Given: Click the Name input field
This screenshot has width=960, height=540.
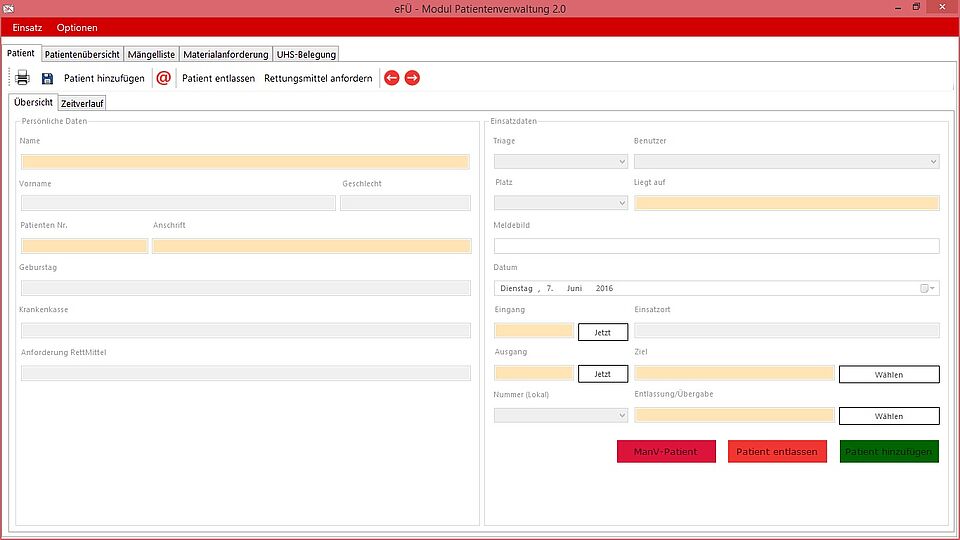Looking at the screenshot, I should [246, 162].
